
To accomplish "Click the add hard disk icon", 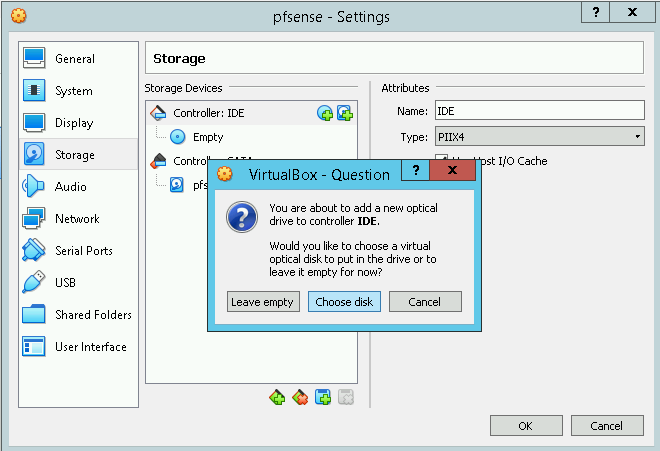I will [x=344, y=113].
